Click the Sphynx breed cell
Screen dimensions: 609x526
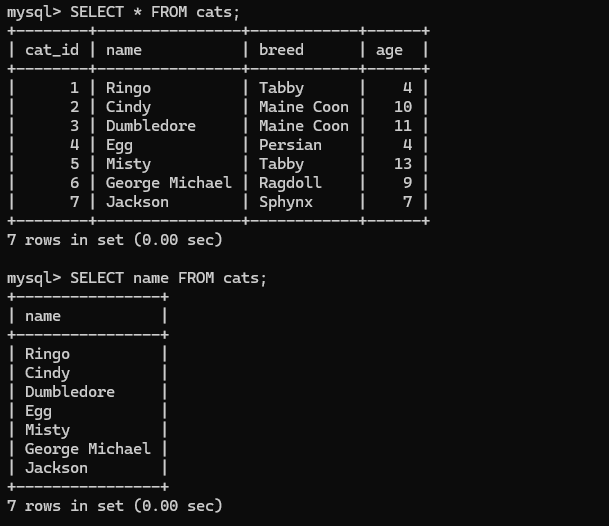(285, 202)
